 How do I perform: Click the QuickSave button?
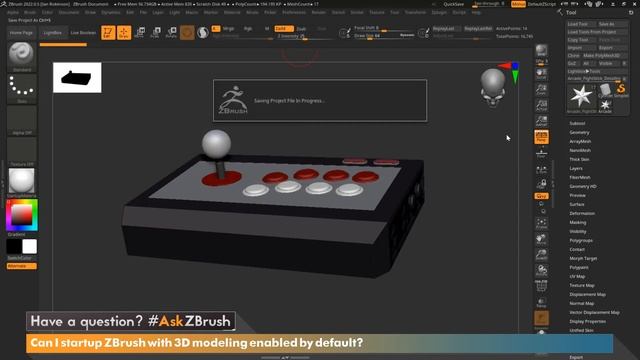coord(453,4)
